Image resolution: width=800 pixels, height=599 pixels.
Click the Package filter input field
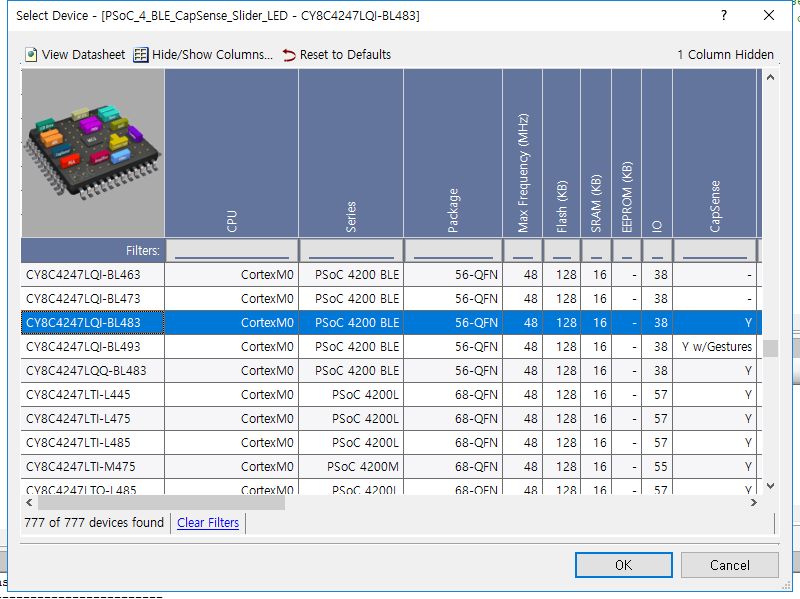point(453,251)
